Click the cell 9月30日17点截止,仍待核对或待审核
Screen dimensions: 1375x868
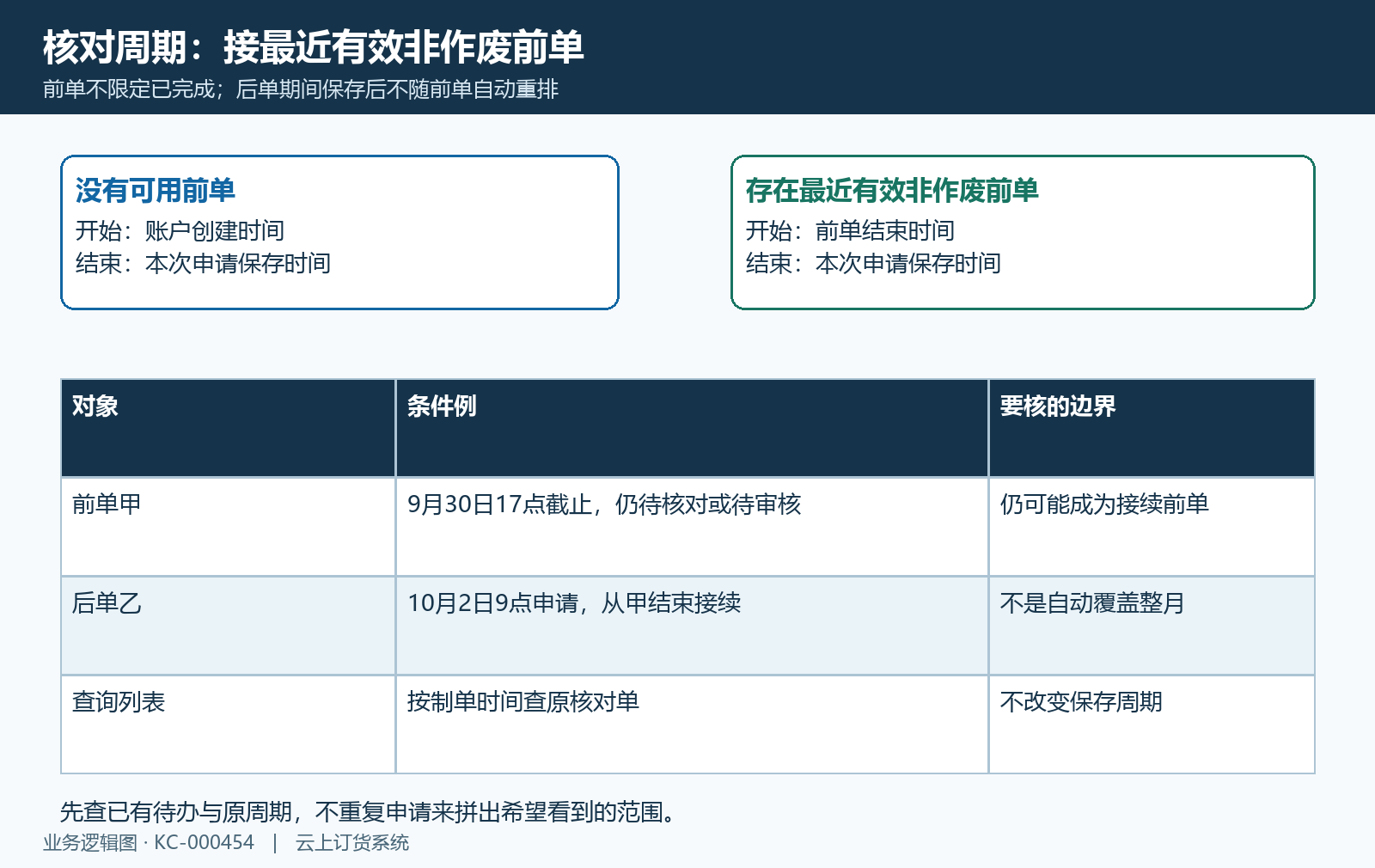(692, 527)
